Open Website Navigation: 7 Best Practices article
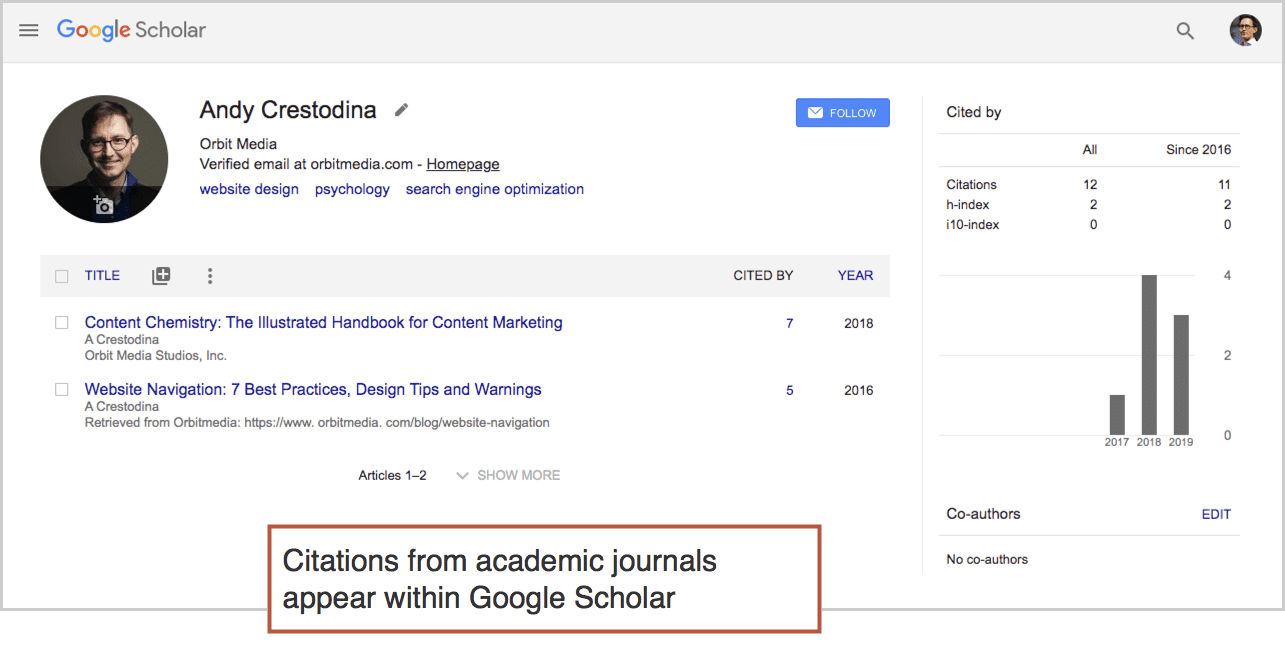 click(x=313, y=390)
